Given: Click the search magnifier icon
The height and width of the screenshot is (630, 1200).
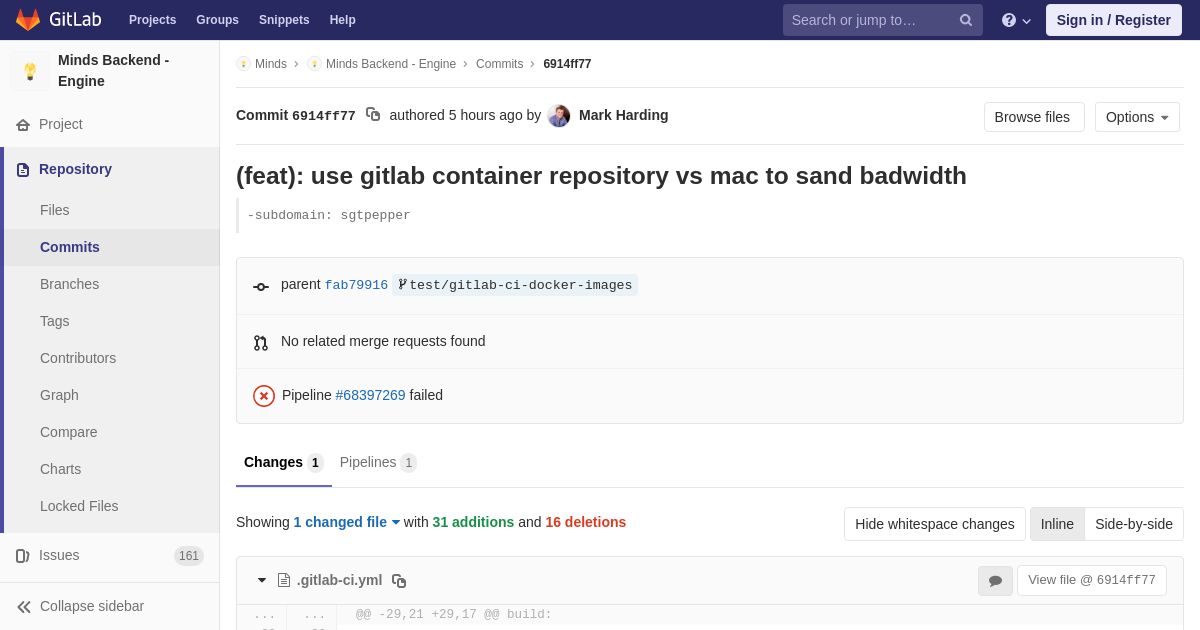Looking at the screenshot, I should pyautogui.click(x=966, y=20).
